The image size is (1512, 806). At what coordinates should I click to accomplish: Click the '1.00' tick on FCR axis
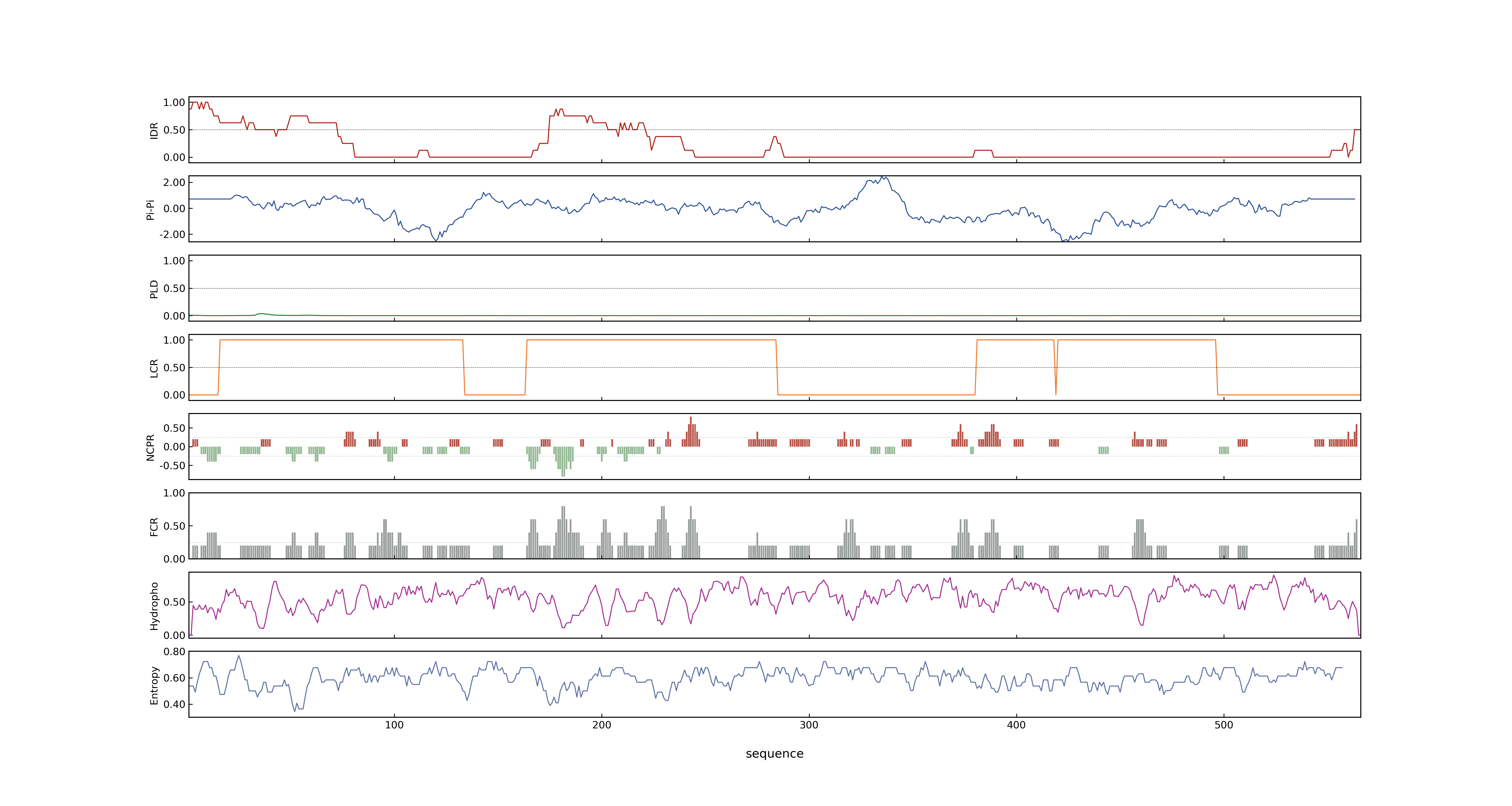(x=174, y=493)
